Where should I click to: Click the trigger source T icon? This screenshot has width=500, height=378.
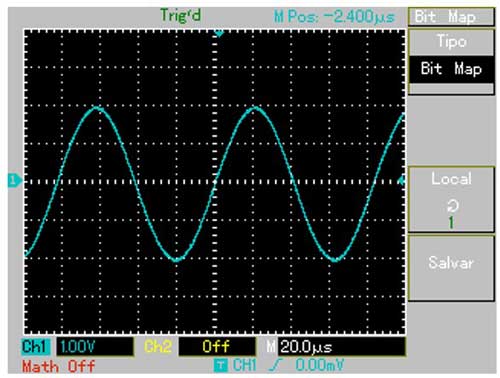220,365
